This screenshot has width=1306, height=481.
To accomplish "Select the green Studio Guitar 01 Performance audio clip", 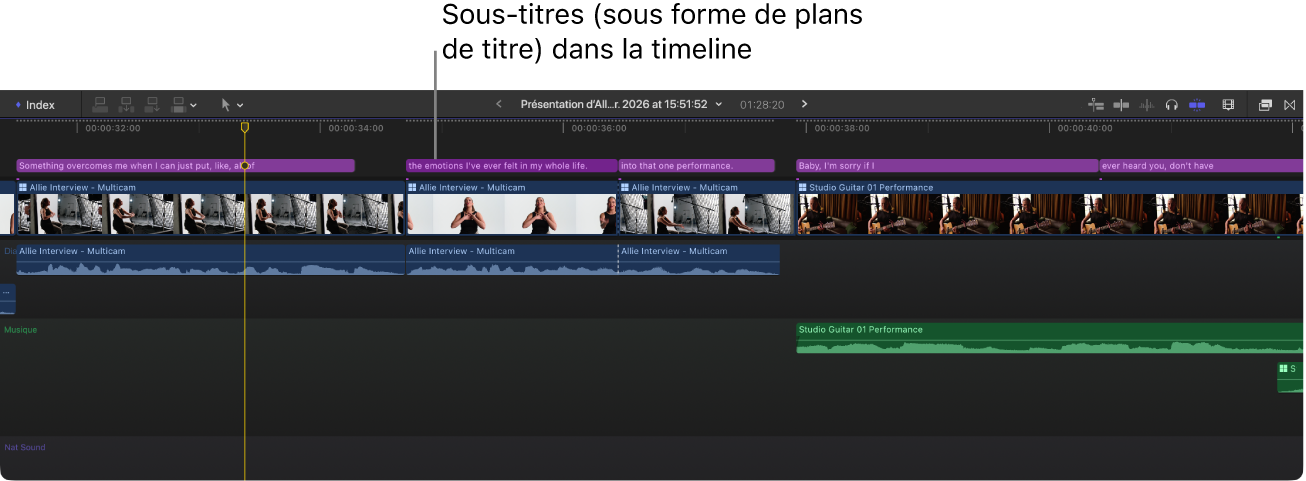I will (x=1049, y=338).
